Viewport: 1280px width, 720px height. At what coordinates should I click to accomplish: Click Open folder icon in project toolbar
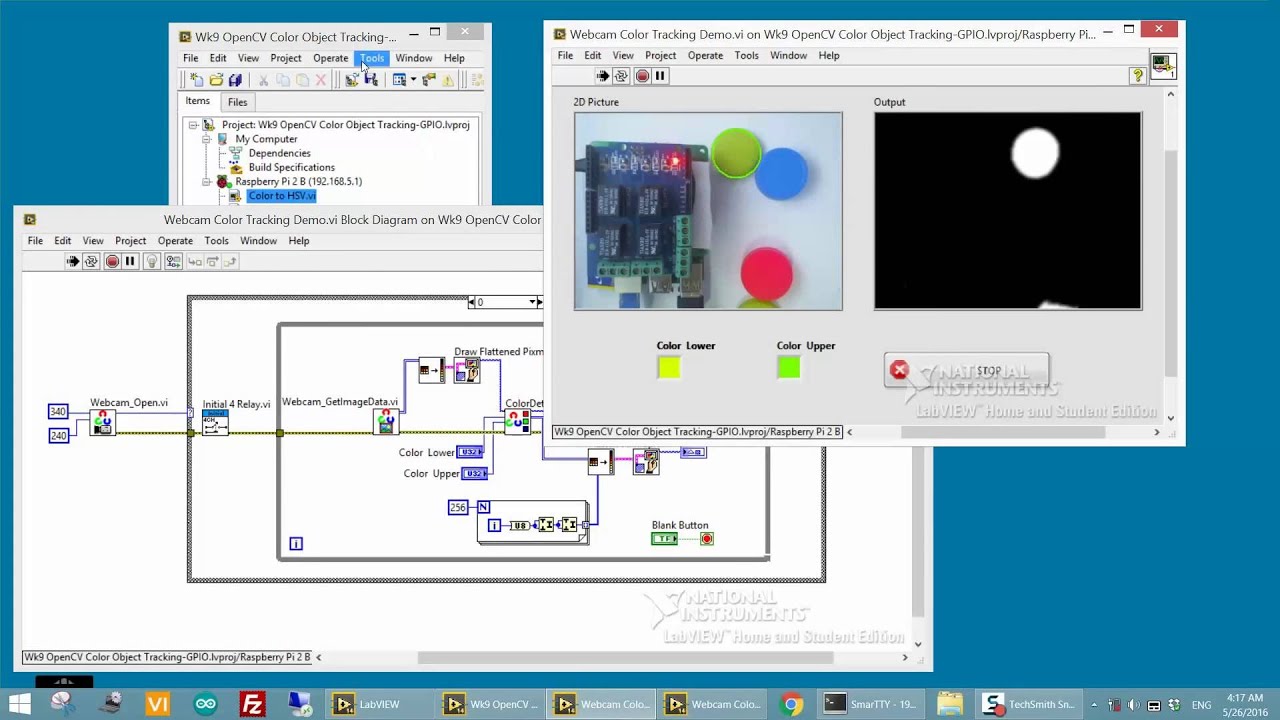[215, 80]
